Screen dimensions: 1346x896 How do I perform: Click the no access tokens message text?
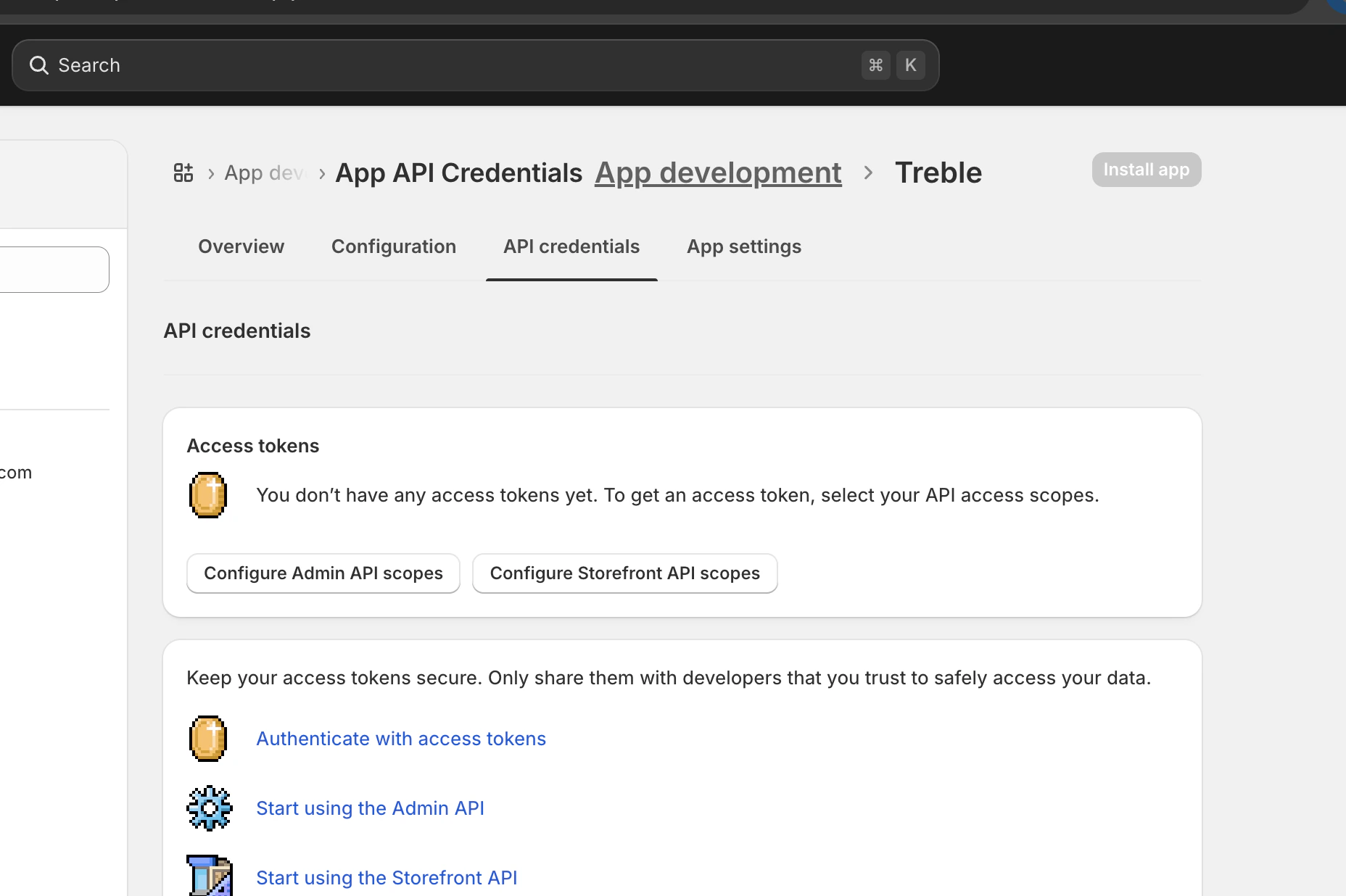677,495
